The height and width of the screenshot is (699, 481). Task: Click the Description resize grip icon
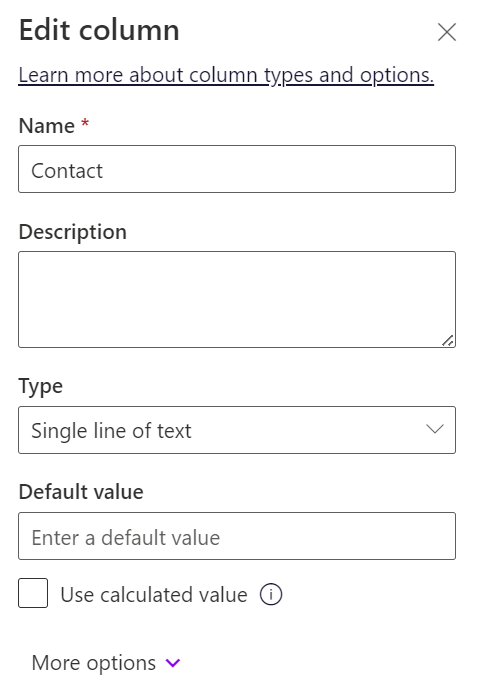tap(448, 340)
